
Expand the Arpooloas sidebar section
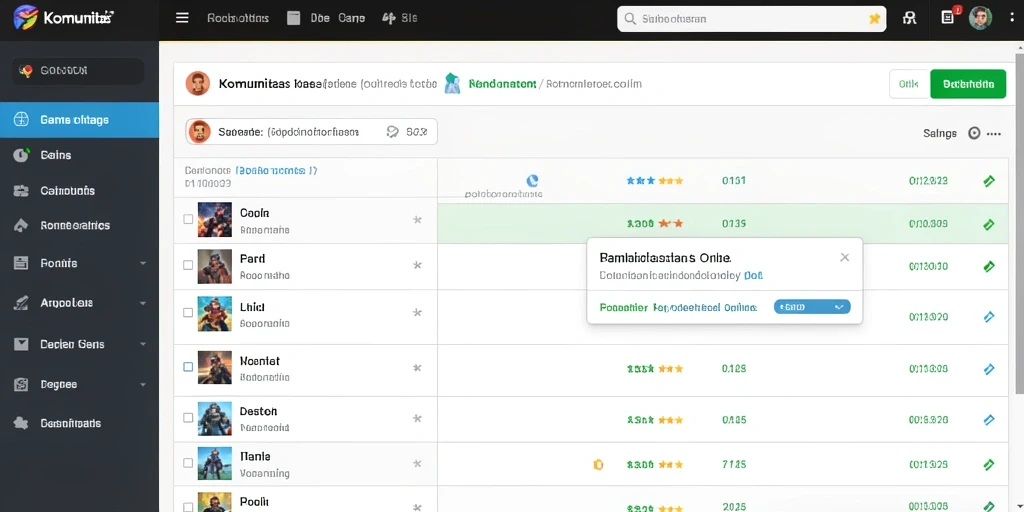tap(142, 303)
